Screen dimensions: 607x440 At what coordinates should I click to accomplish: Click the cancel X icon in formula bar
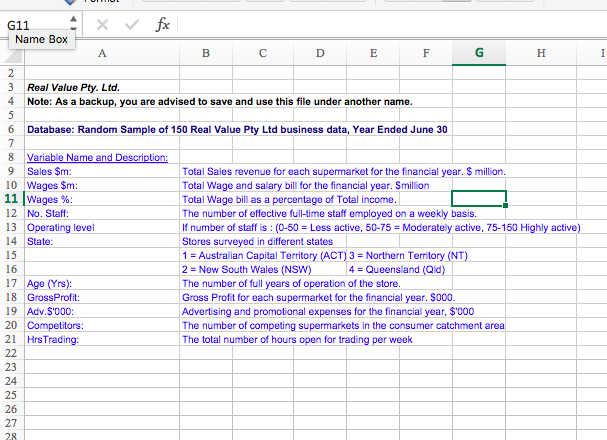tap(102, 25)
